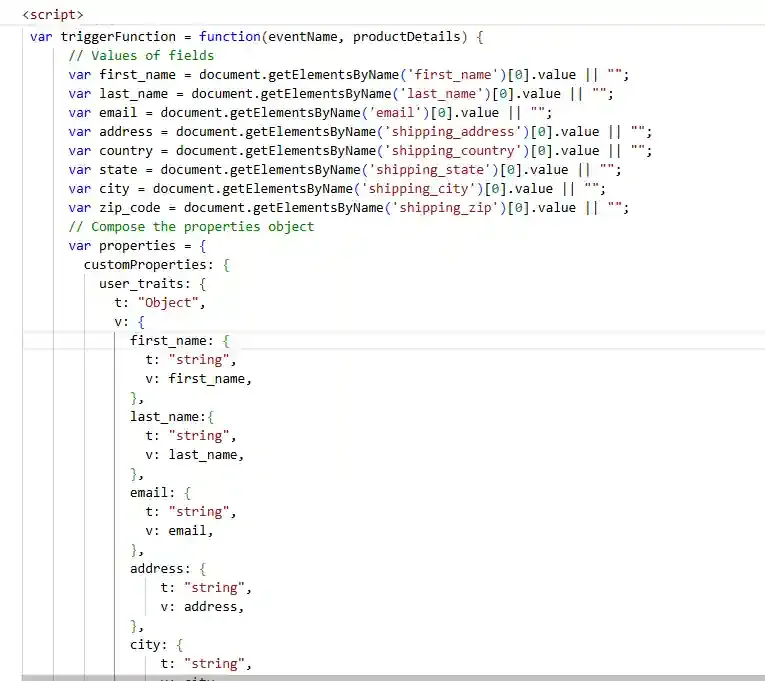This screenshot has width=765, height=681.
Task: Click the "string" value under email key
Action: pos(199,512)
